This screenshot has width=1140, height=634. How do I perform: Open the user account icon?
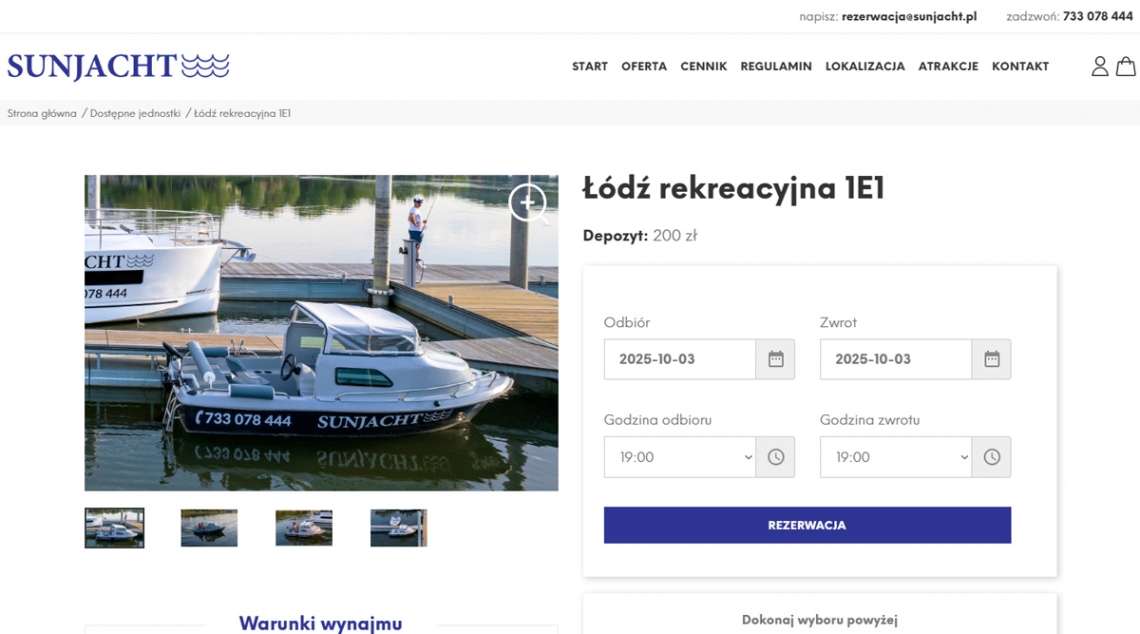pos(1099,66)
